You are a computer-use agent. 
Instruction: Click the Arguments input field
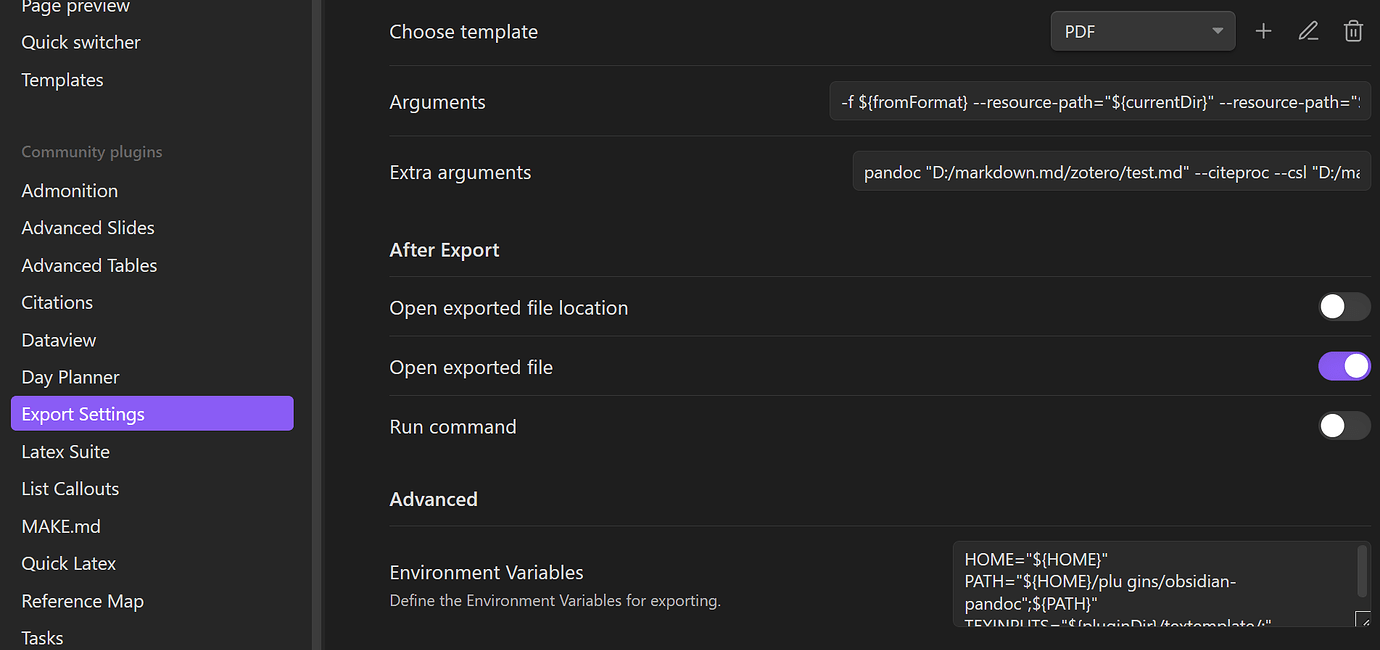click(x=1100, y=101)
